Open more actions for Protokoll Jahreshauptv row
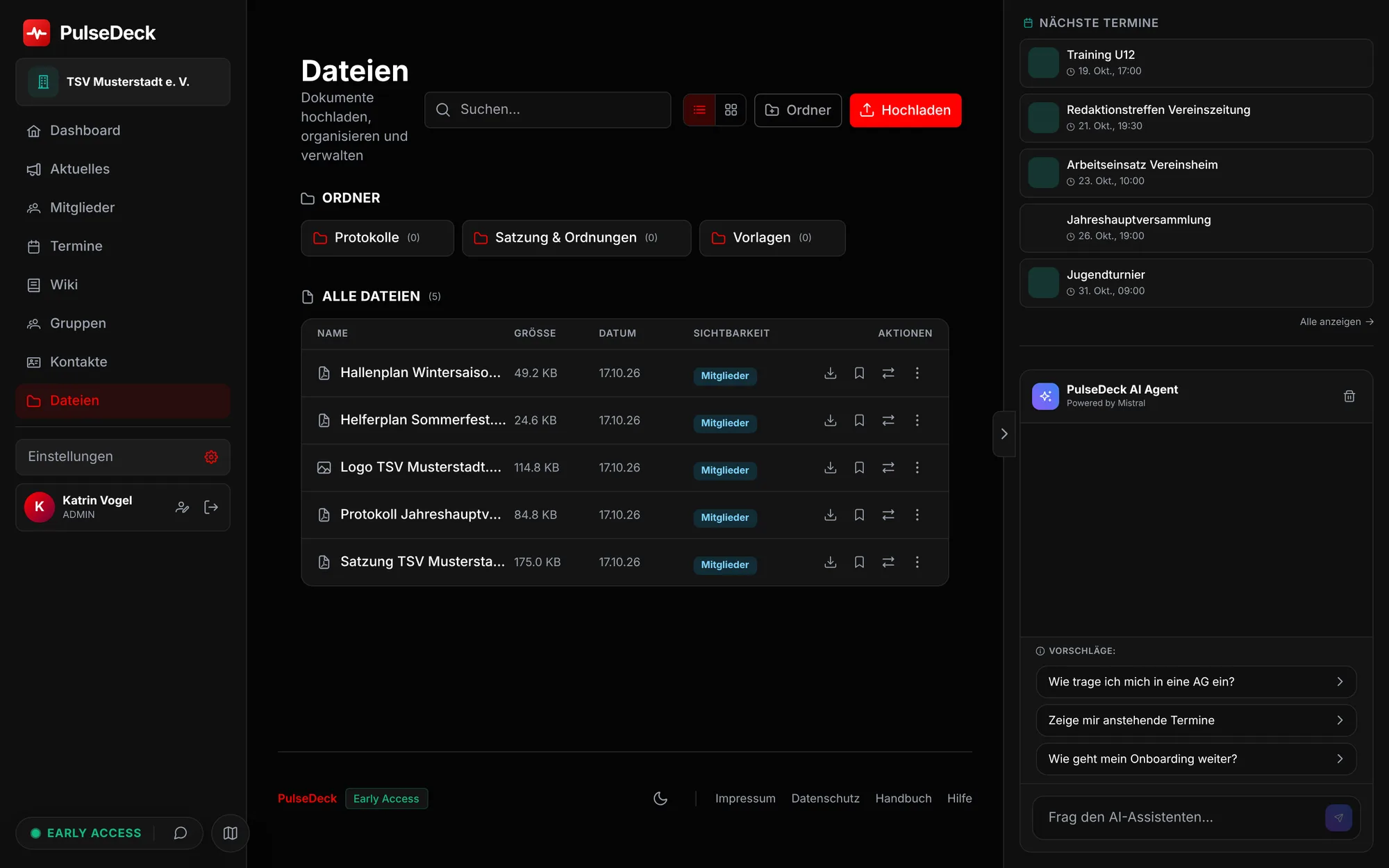The height and width of the screenshot is (868, 1389). [x=917, y=515]
